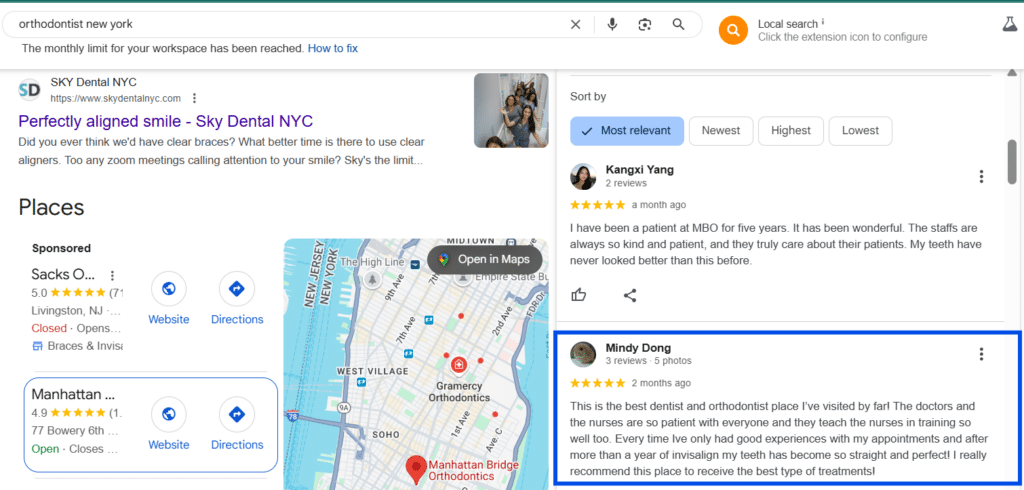Click Gramercy Orthodontics map pin
1024x490 pixels.
[459, 364]
